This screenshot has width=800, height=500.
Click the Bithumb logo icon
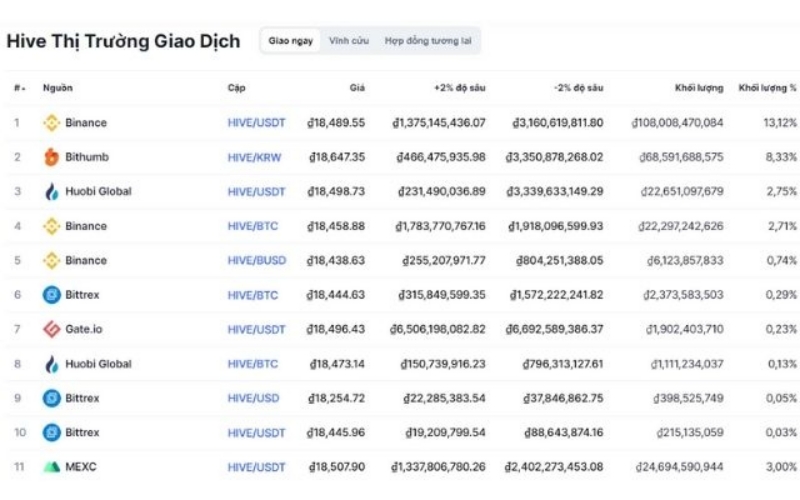tap(52, 157)
